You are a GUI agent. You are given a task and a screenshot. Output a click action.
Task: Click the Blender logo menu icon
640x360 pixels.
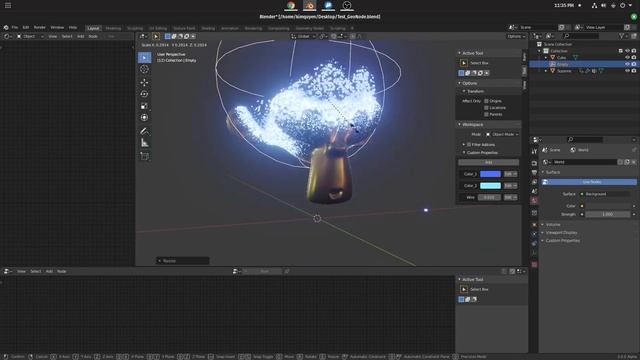6,27
